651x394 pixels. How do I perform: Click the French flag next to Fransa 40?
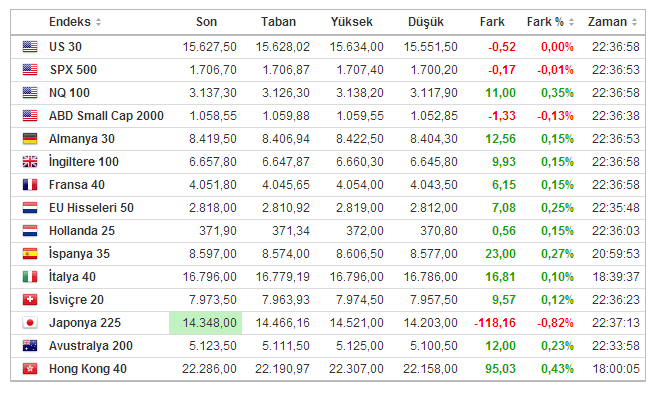coord(30,184)
